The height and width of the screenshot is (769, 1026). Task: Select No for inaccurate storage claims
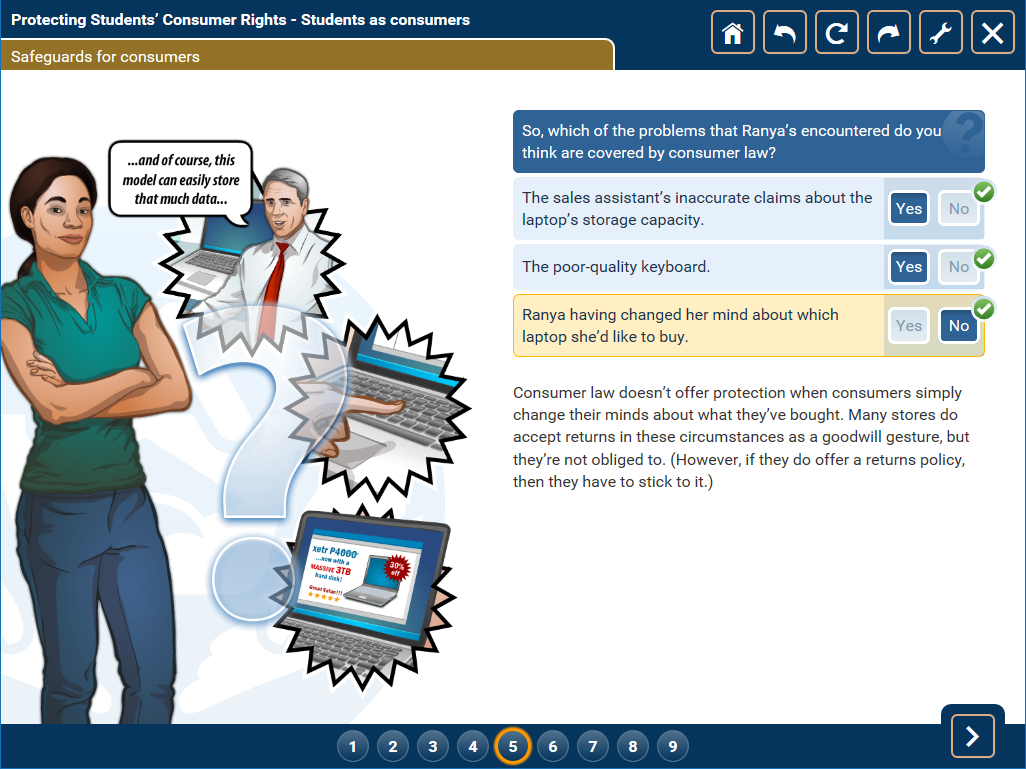click(x=958, y=209)
